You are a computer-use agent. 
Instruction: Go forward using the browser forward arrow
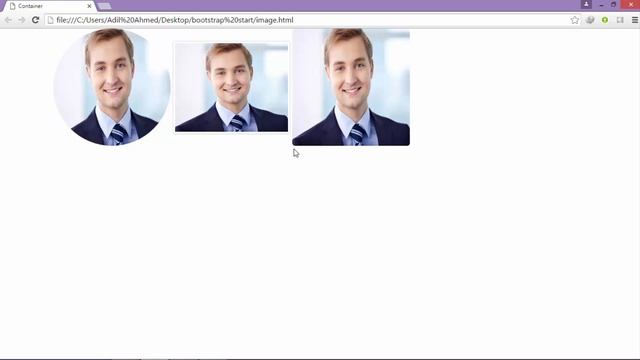tap(22, 20)
